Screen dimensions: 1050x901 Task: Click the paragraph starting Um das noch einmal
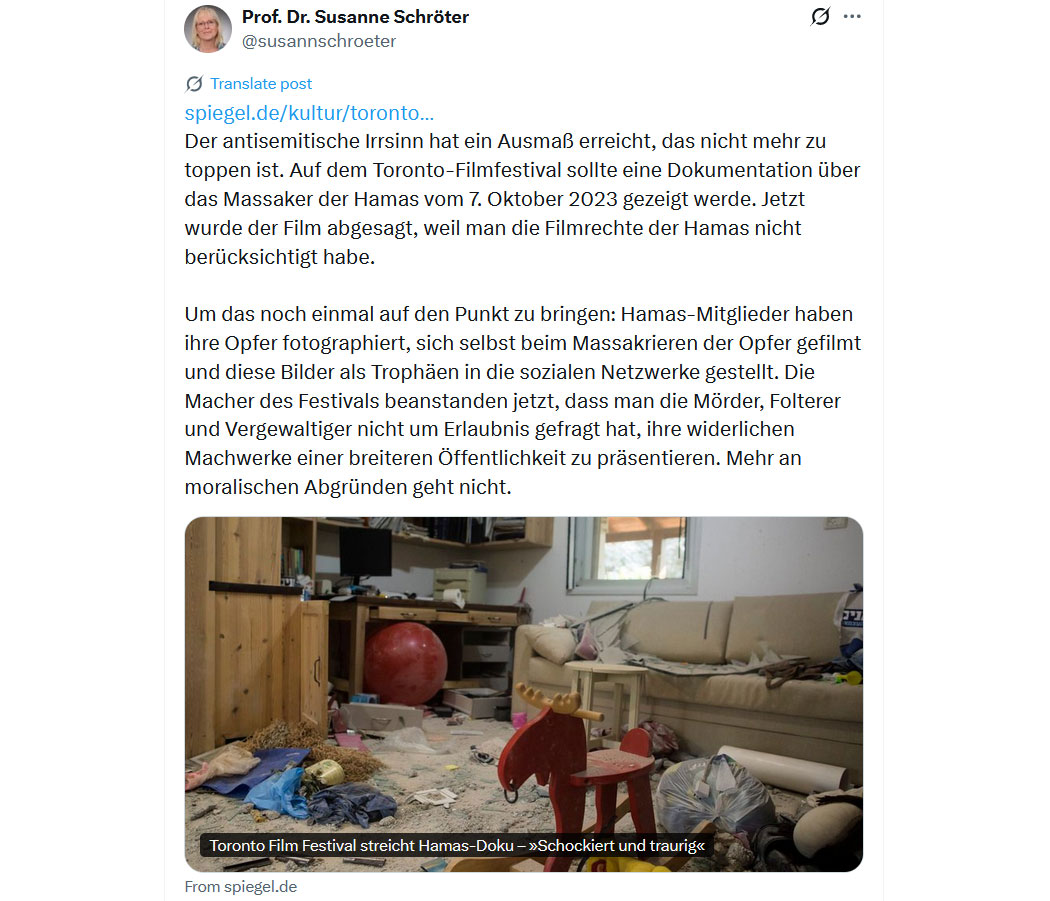point(522,401)
